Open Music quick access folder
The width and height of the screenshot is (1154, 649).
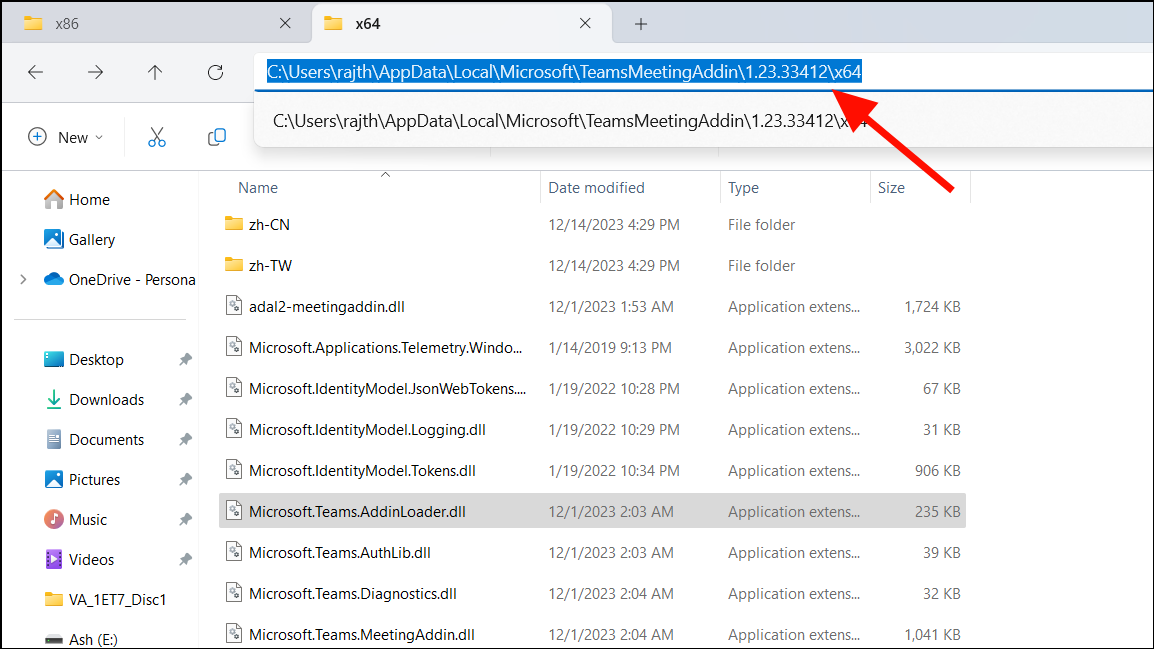75,519
